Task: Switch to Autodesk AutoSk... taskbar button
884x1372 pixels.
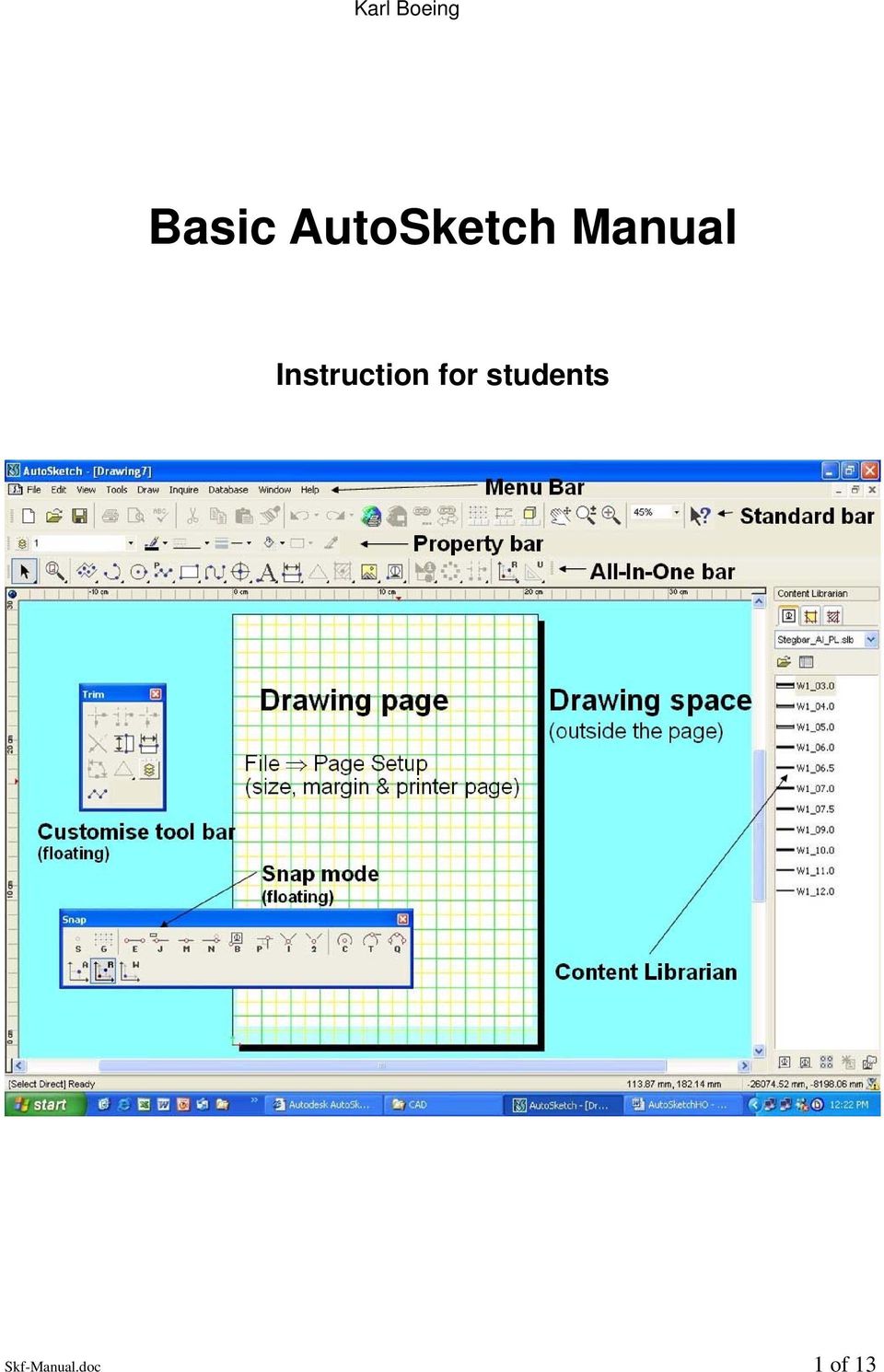Action: (323, 1105)
